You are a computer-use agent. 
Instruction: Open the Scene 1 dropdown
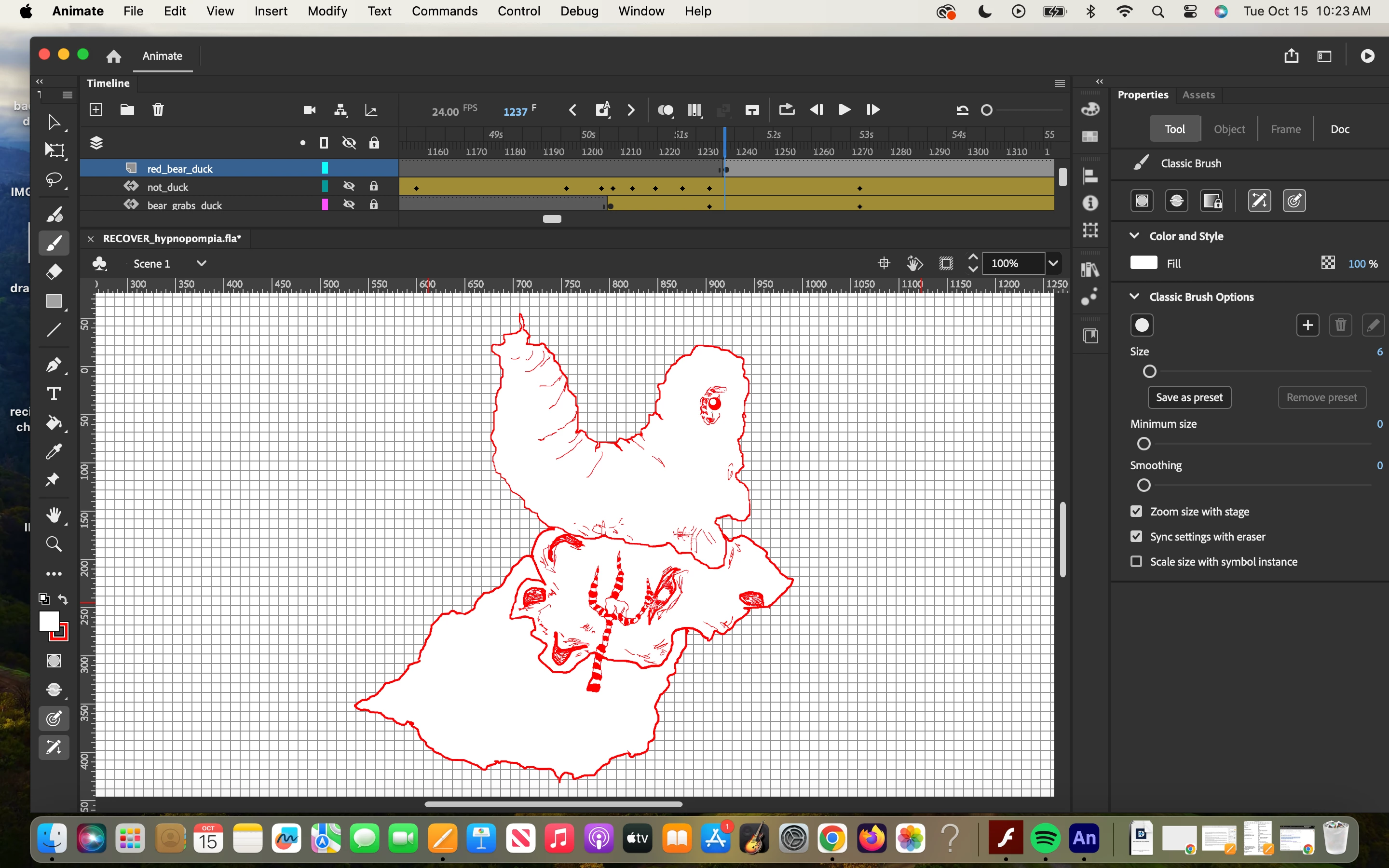click(x=201, y=263)
